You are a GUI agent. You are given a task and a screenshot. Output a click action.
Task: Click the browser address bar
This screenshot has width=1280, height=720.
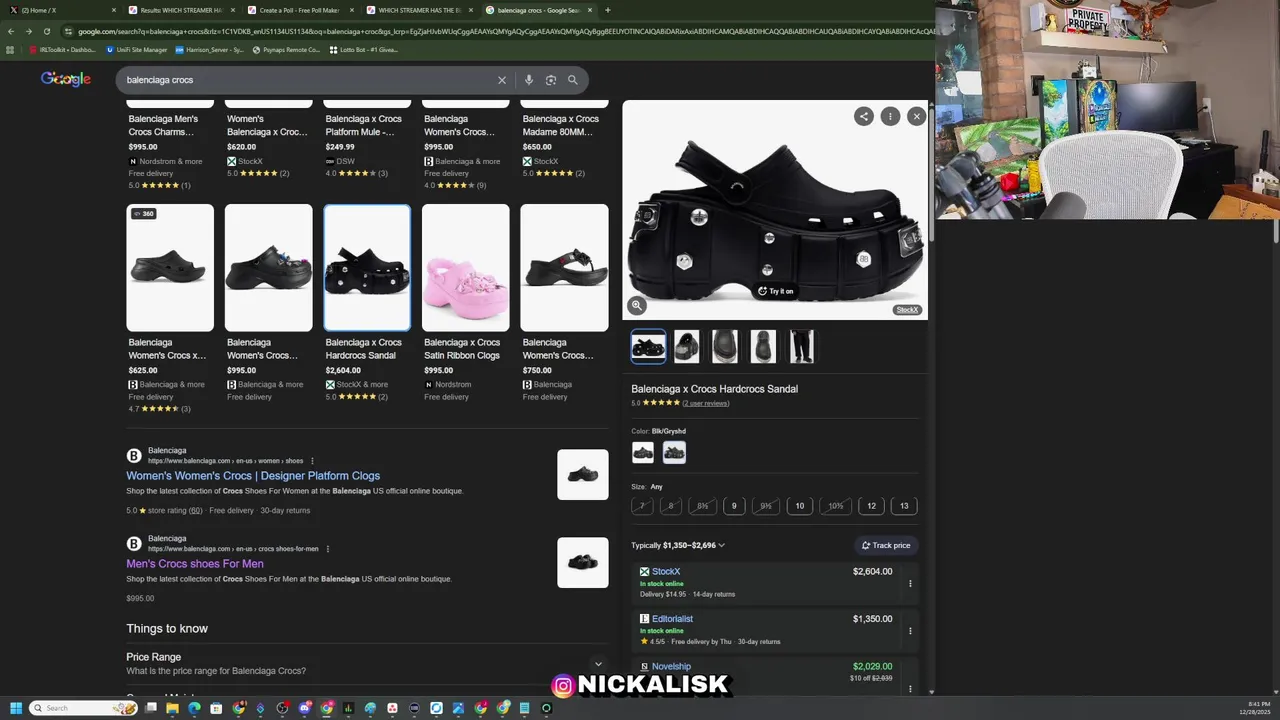point(500,31)
